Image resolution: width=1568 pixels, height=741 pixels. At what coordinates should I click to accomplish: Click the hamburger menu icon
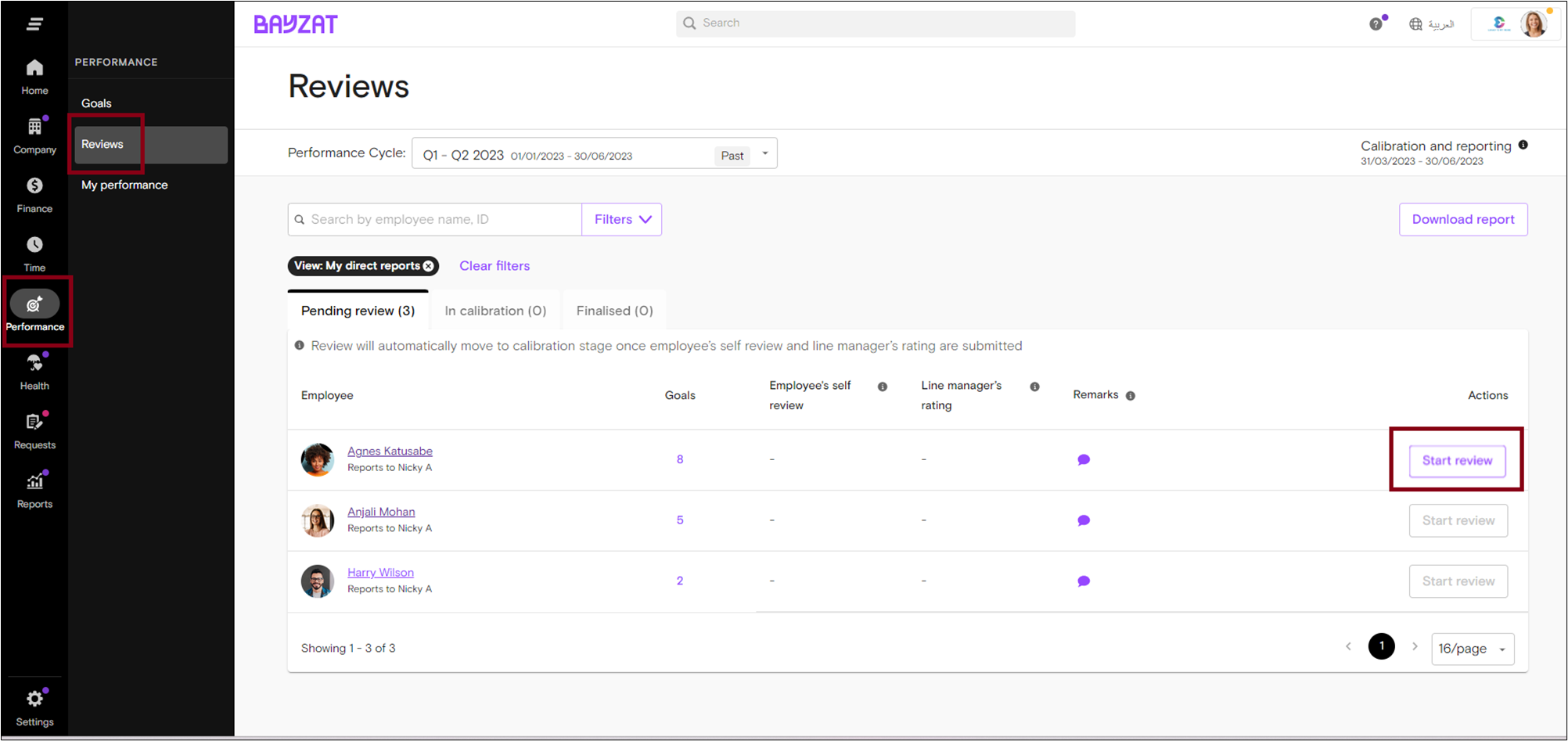coord(34,24)
